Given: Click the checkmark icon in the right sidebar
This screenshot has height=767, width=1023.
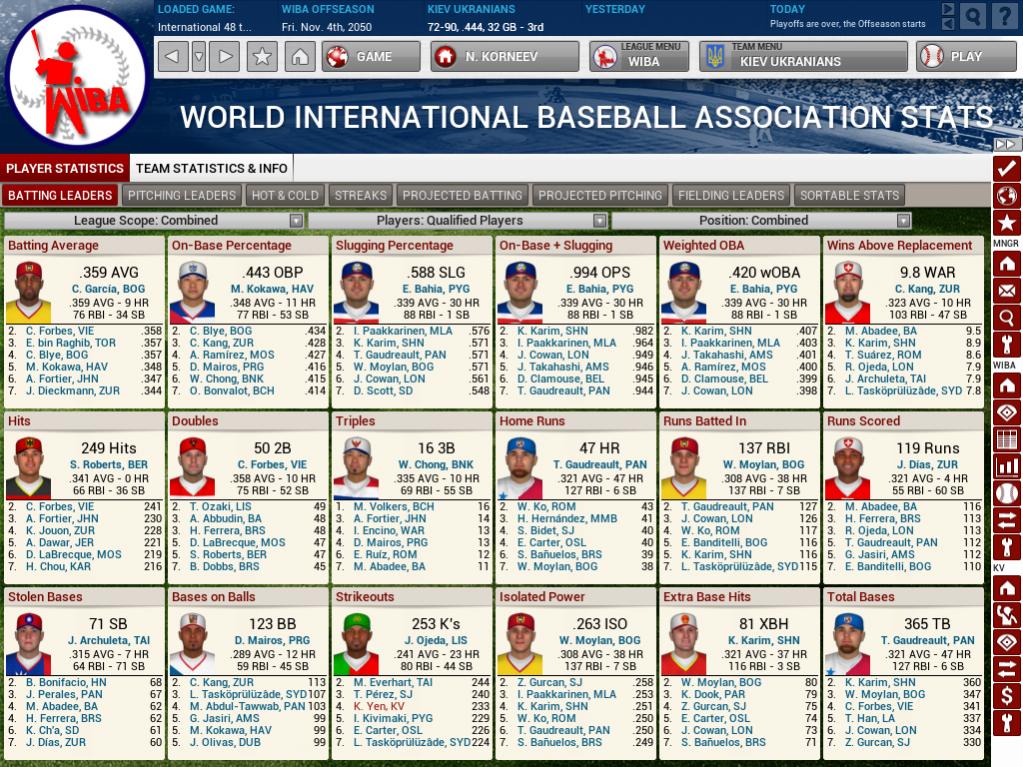Looking at the screenshot, I should click(1007, 168).
